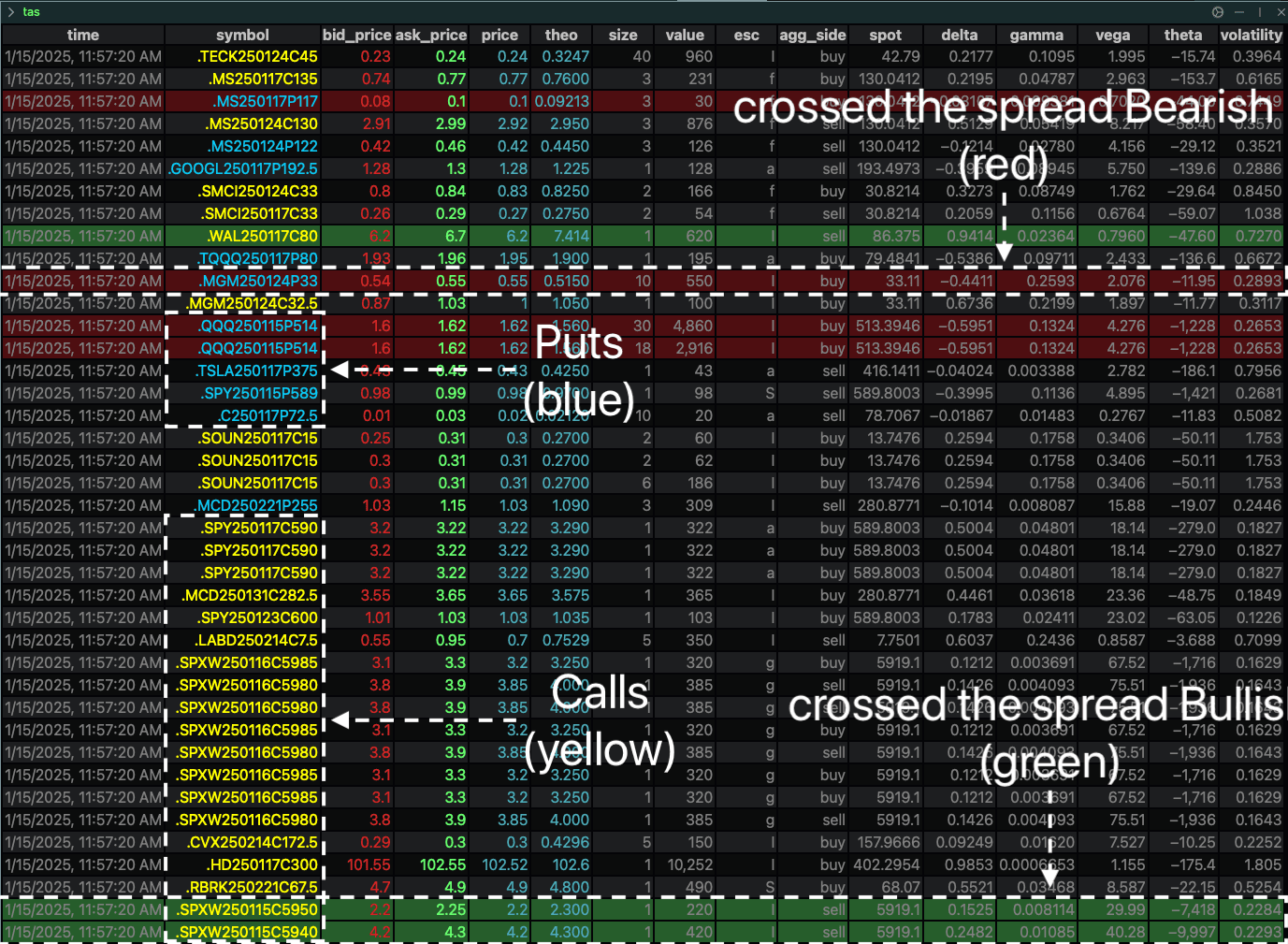Click volatility 0.3964 in TECK row

(1257, 56)
